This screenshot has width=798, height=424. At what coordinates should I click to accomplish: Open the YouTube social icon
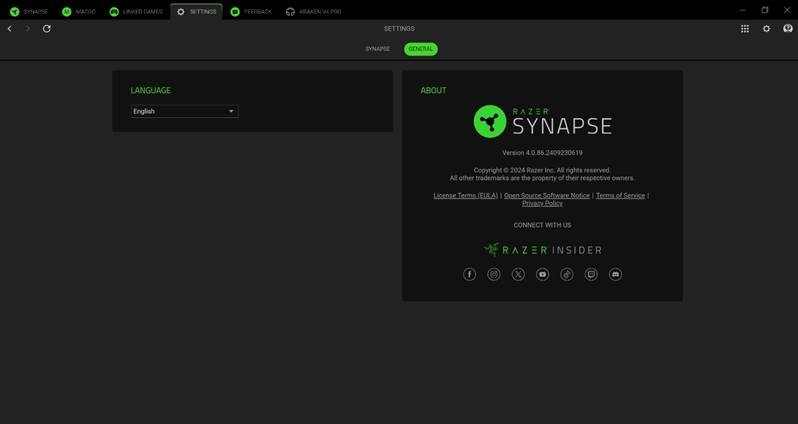tap(543, 274)
